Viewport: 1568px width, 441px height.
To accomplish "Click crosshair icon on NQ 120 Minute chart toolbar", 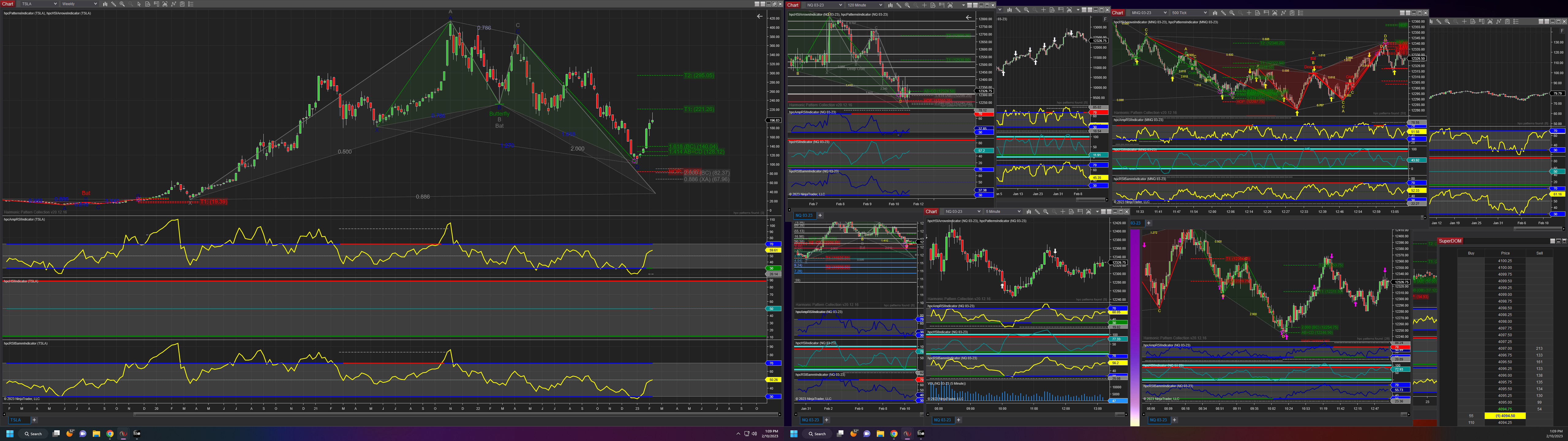I will [925, 6].
